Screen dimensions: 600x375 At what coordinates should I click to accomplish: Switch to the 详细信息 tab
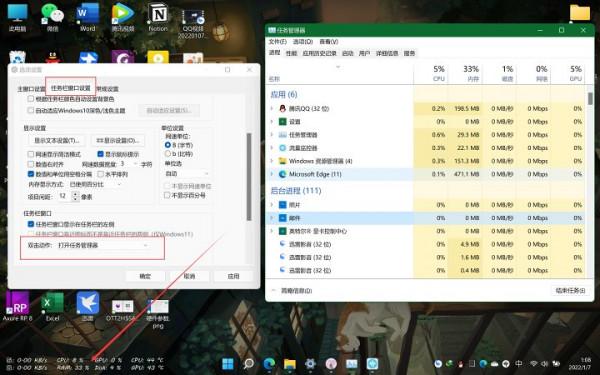pyautogui.click(x=387, y=53)
